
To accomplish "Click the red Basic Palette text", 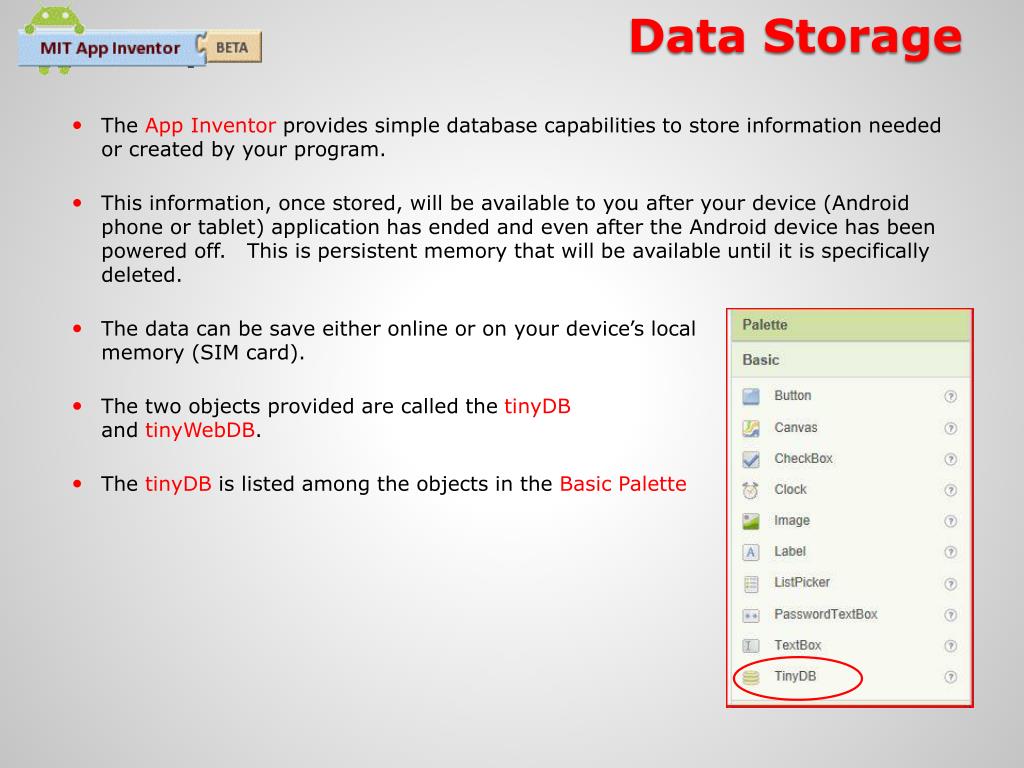I will click(x=623, y=484).
